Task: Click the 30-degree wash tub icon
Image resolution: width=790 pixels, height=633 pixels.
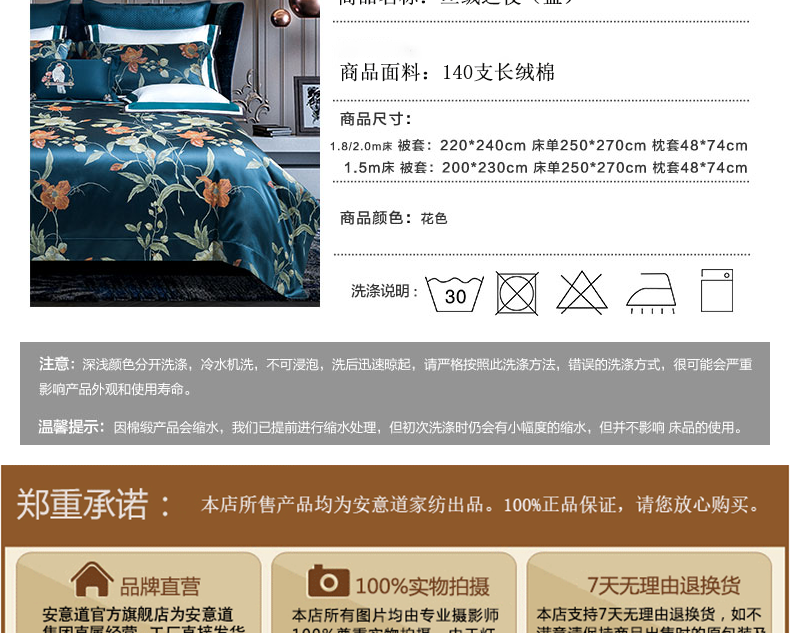Action: click(x=454, y=294)
